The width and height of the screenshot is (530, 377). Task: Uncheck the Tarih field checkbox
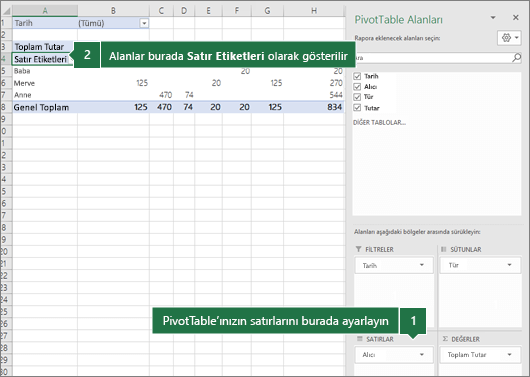click(357, 76)
